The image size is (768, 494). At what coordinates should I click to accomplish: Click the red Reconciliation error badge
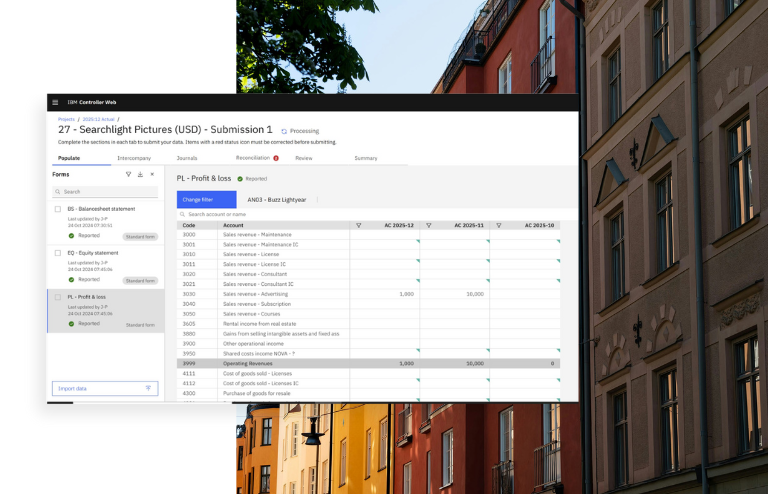tap(276, 158)
